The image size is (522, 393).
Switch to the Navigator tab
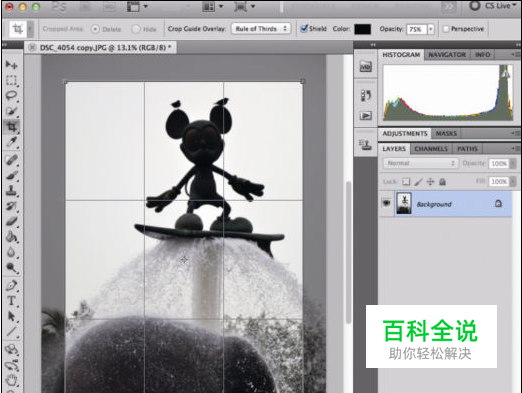click(447, 55)
